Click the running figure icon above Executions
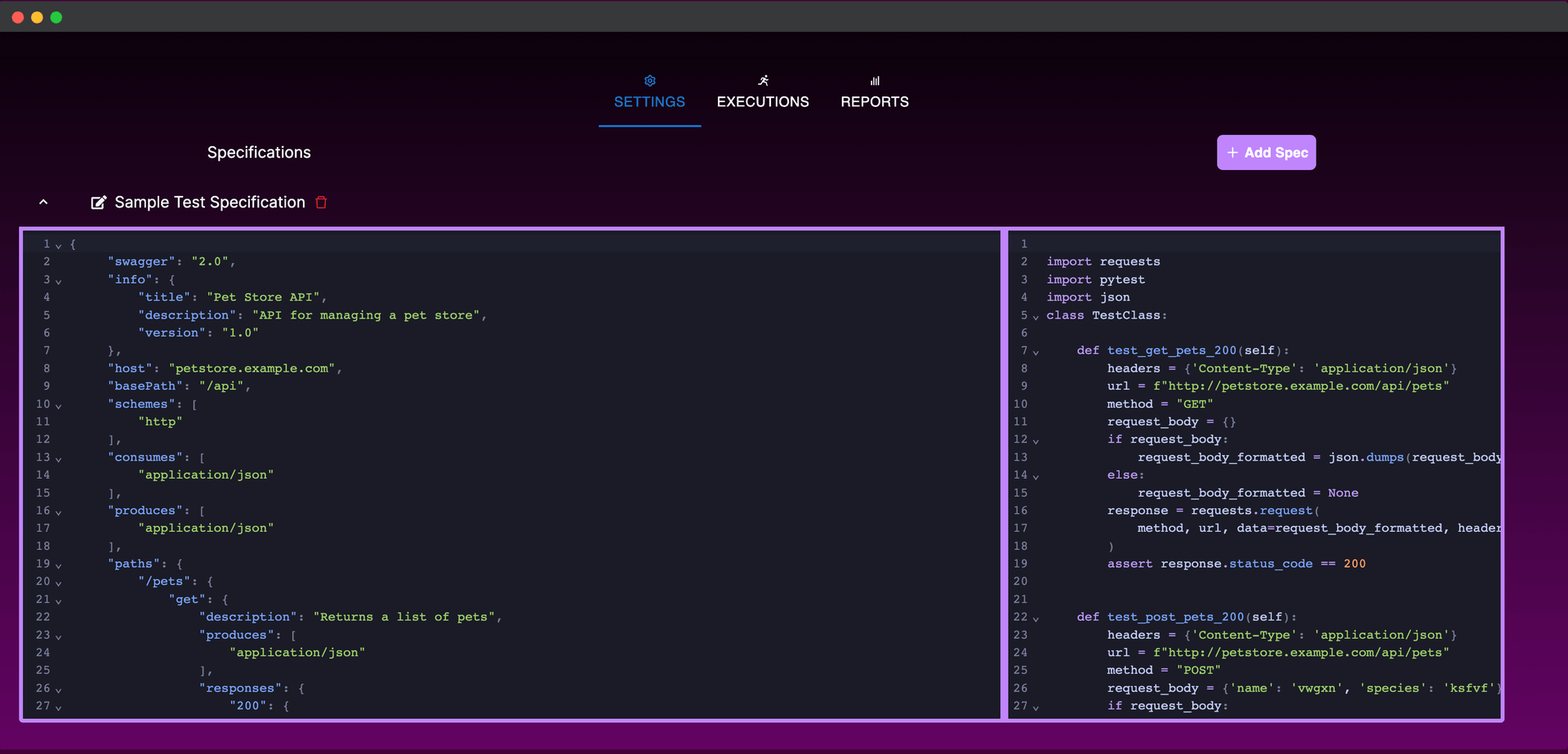This screenshot has width=1568, height=754. coord(763,81)
